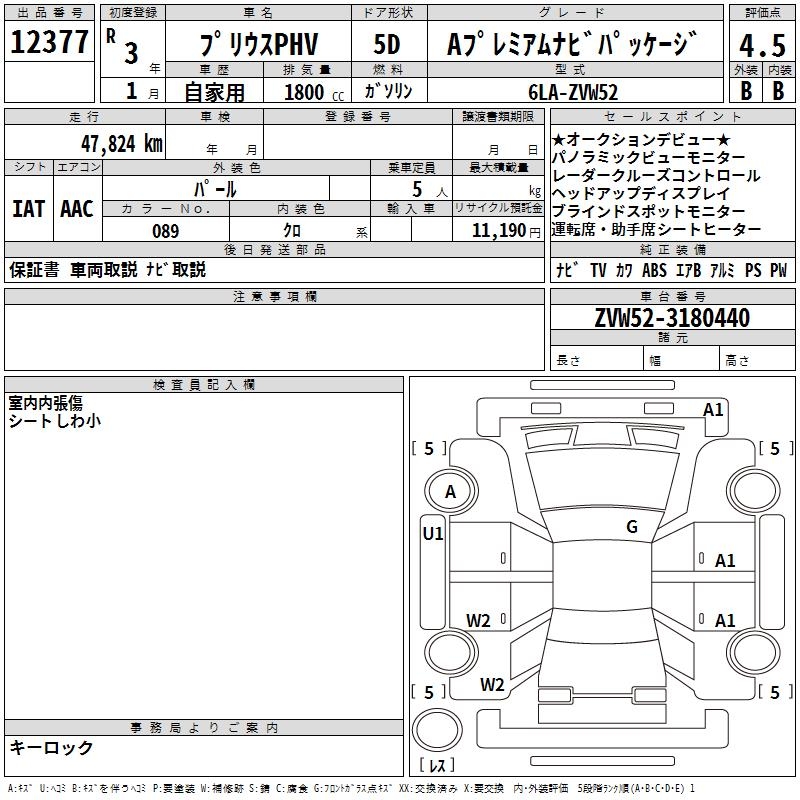Click PS in genuine equipment
The image size is (800, 800).
click(x=753, y=270)
